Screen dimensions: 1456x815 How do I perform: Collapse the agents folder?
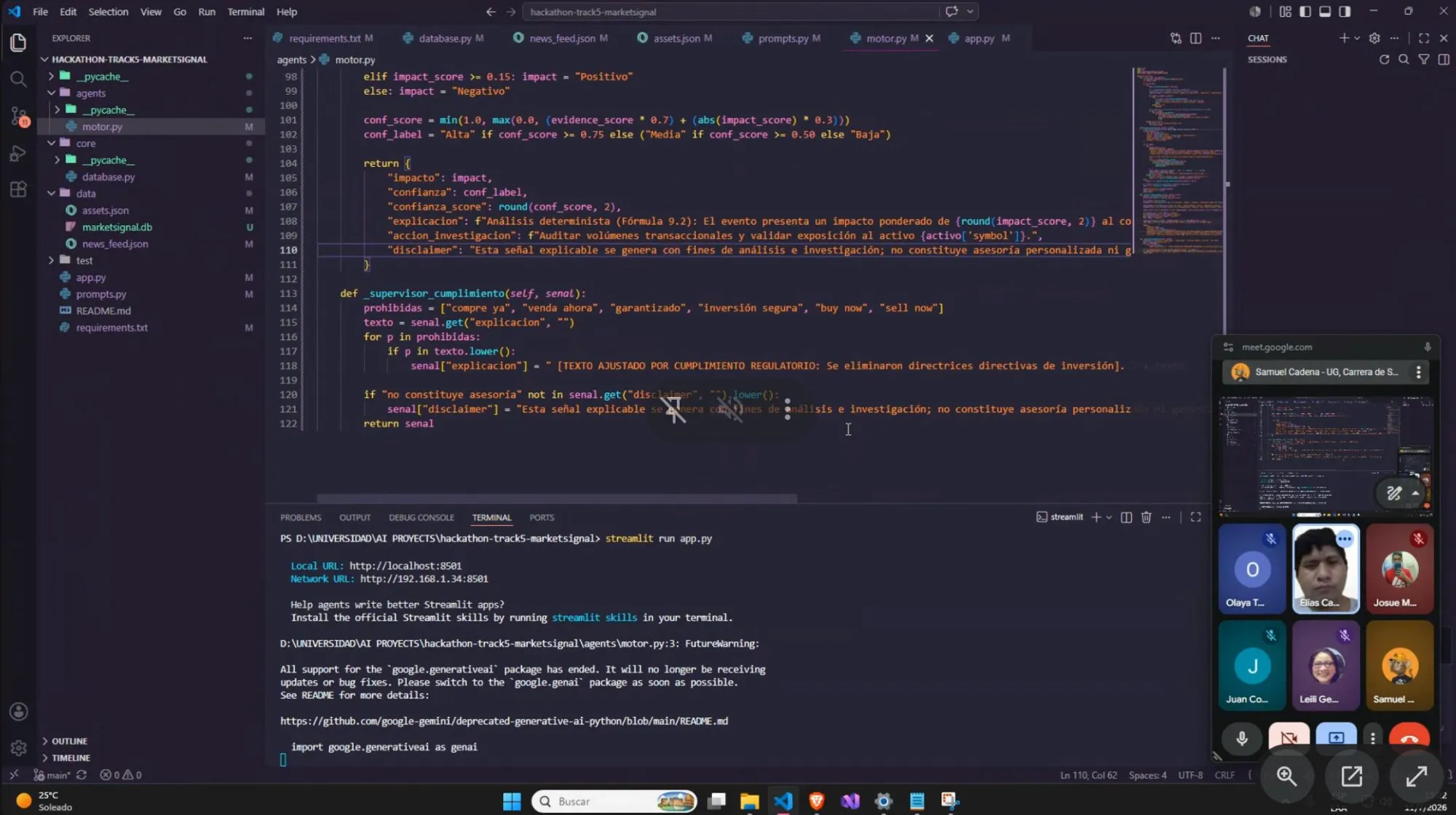(x=51, y=92)
